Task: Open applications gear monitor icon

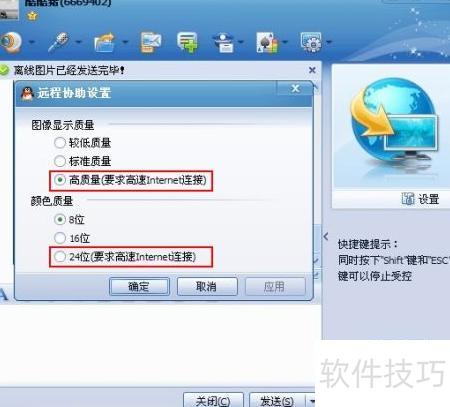Action: (x=311, y=42)
